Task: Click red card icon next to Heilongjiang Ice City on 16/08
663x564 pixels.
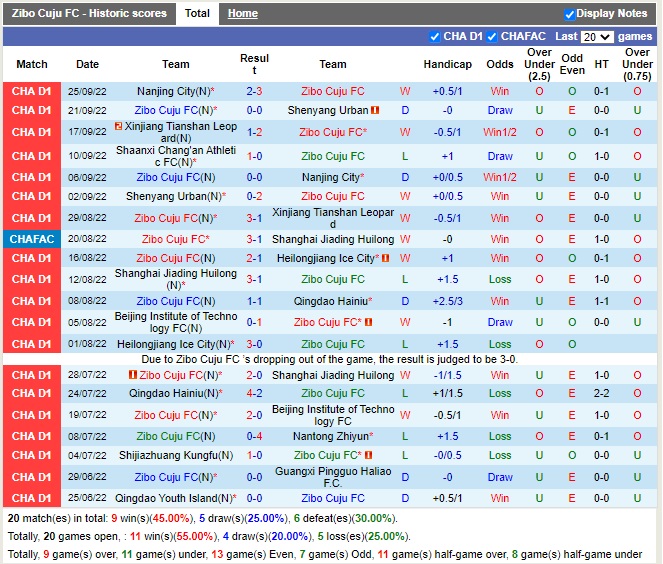Action: click(386, 258)
